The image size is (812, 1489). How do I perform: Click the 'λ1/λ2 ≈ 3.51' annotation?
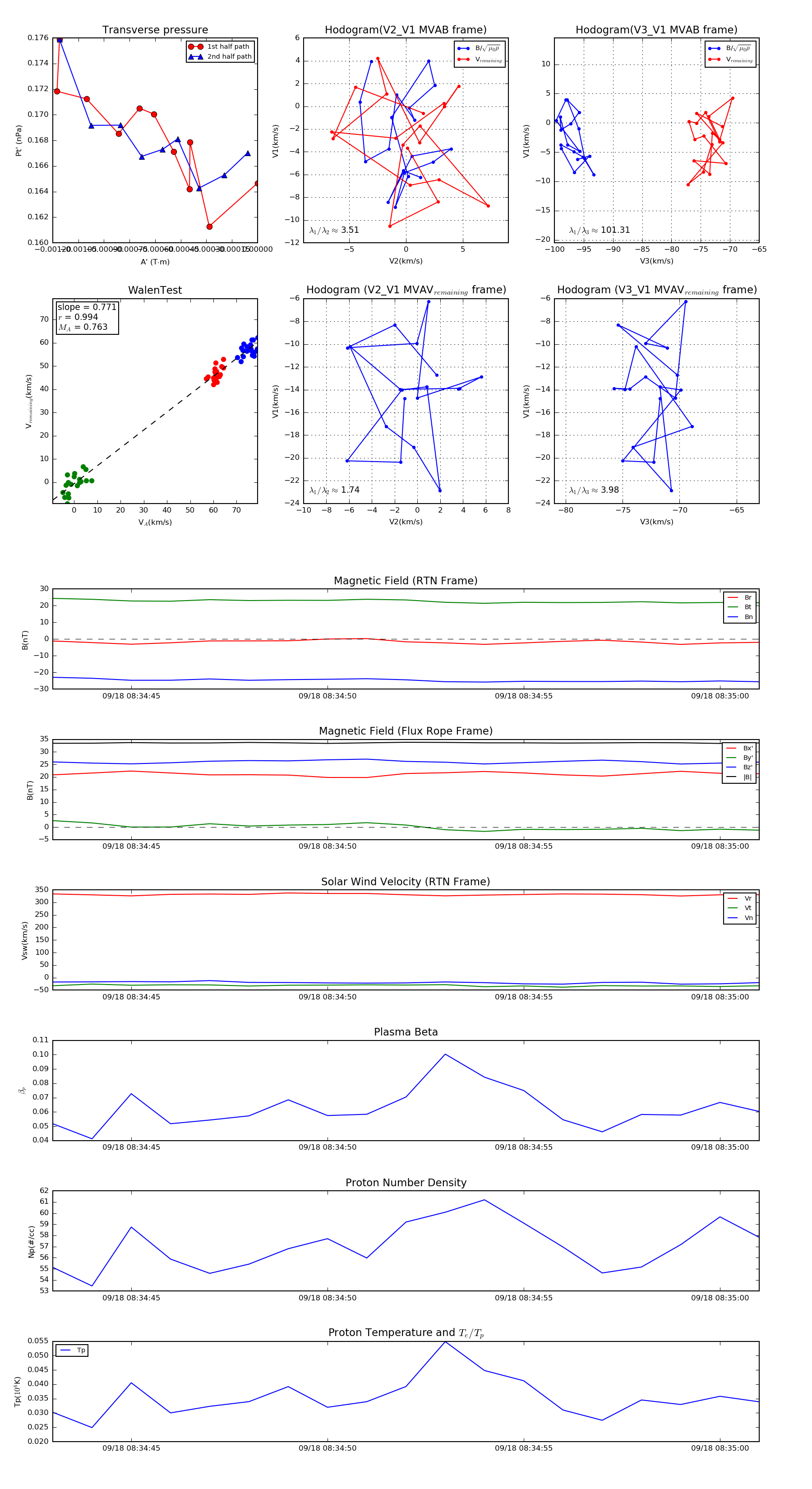pos(334,230)
